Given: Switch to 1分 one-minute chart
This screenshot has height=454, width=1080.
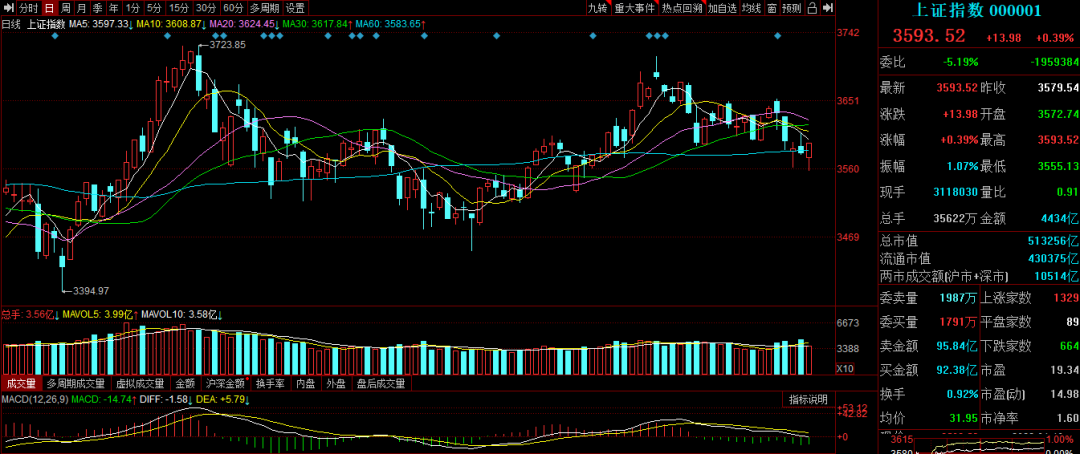Looking at the screenshot, I should click(132, 8).
